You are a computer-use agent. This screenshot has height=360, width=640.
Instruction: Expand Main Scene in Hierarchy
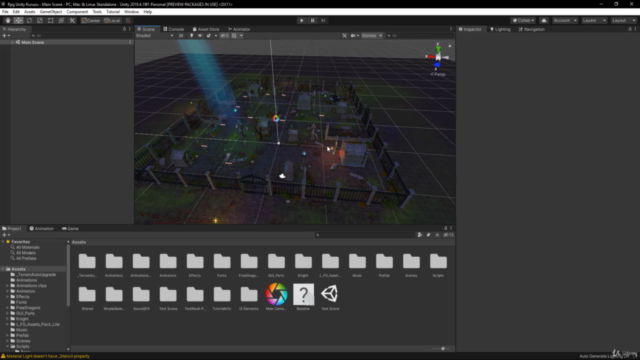tap(13, 42)
